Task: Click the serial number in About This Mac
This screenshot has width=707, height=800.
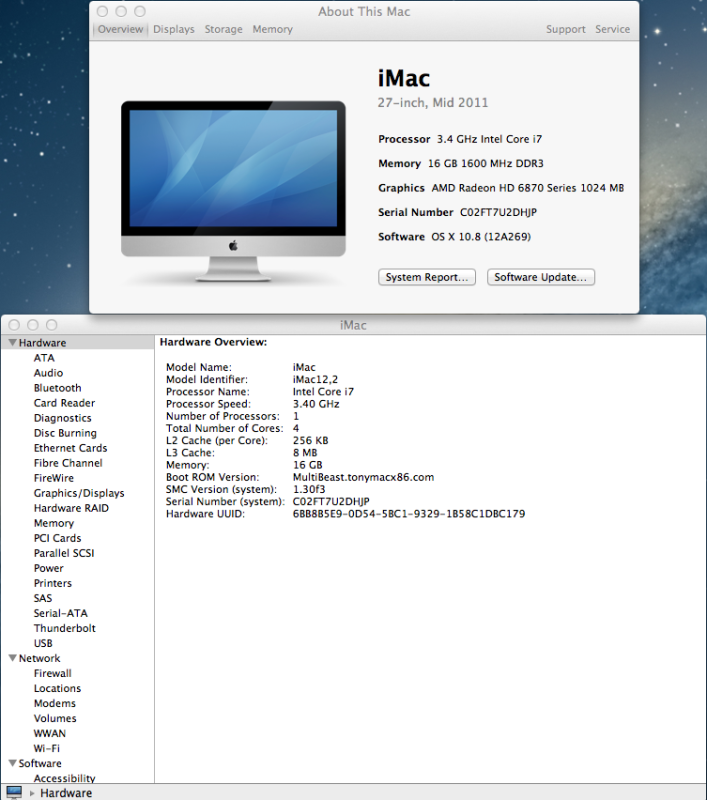Action: click(x=498, y=212)
